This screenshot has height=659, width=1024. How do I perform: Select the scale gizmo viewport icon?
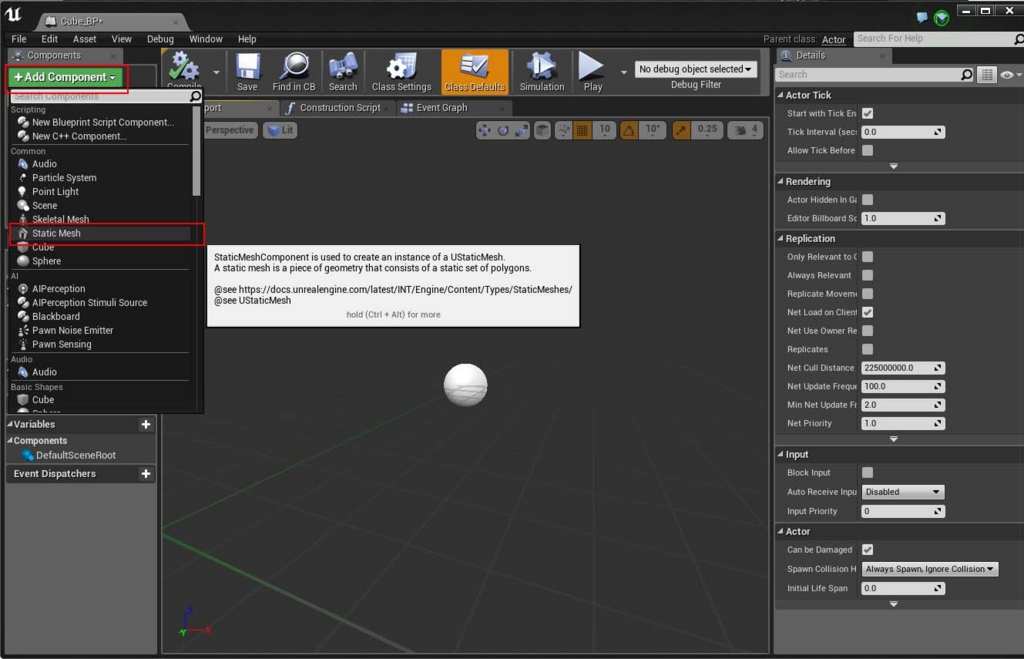522,131
